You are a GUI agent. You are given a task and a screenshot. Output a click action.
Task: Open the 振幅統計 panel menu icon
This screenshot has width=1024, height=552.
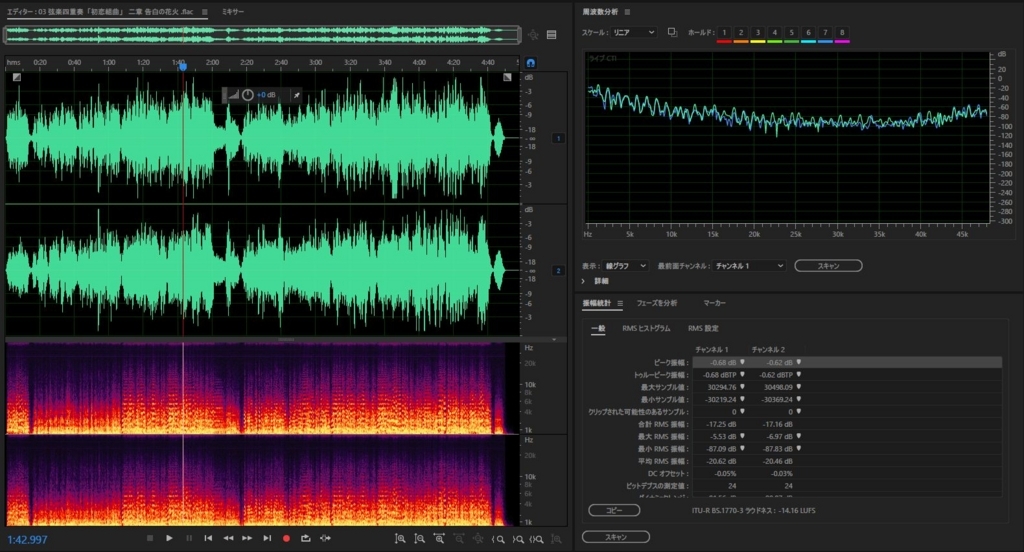click(620, 303)
